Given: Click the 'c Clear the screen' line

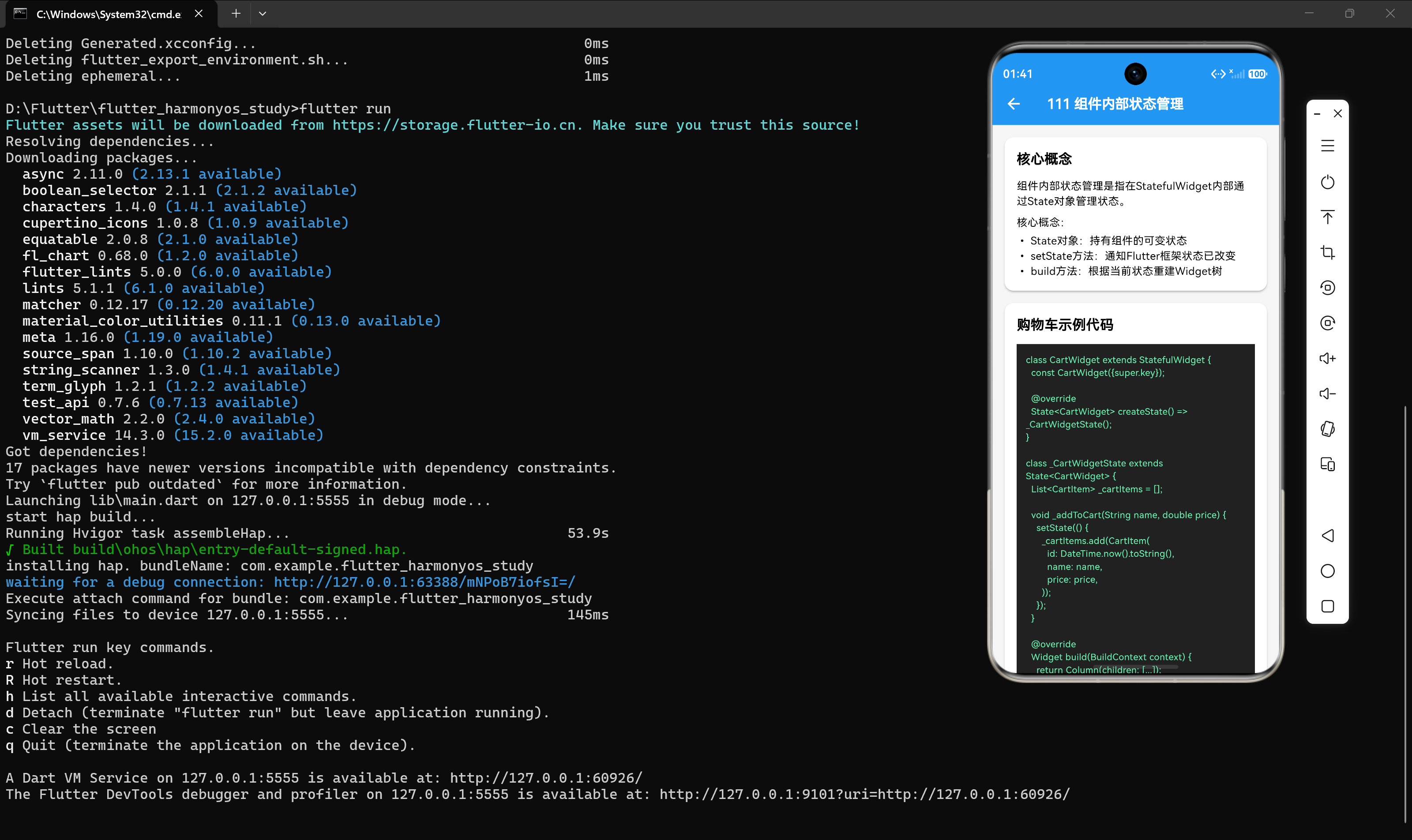Looking at the screenshot, I should pyautogui.click(x=80, y=729).
